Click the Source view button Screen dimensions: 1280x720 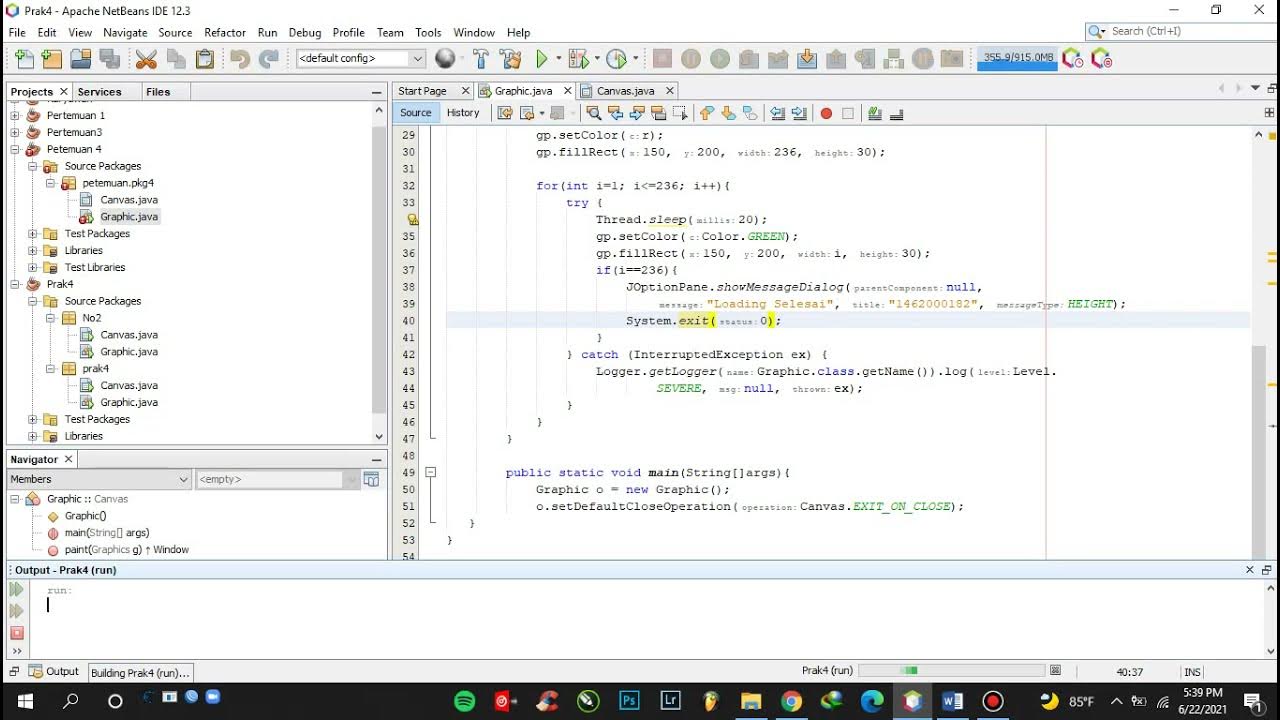click(x=416, y=113)
